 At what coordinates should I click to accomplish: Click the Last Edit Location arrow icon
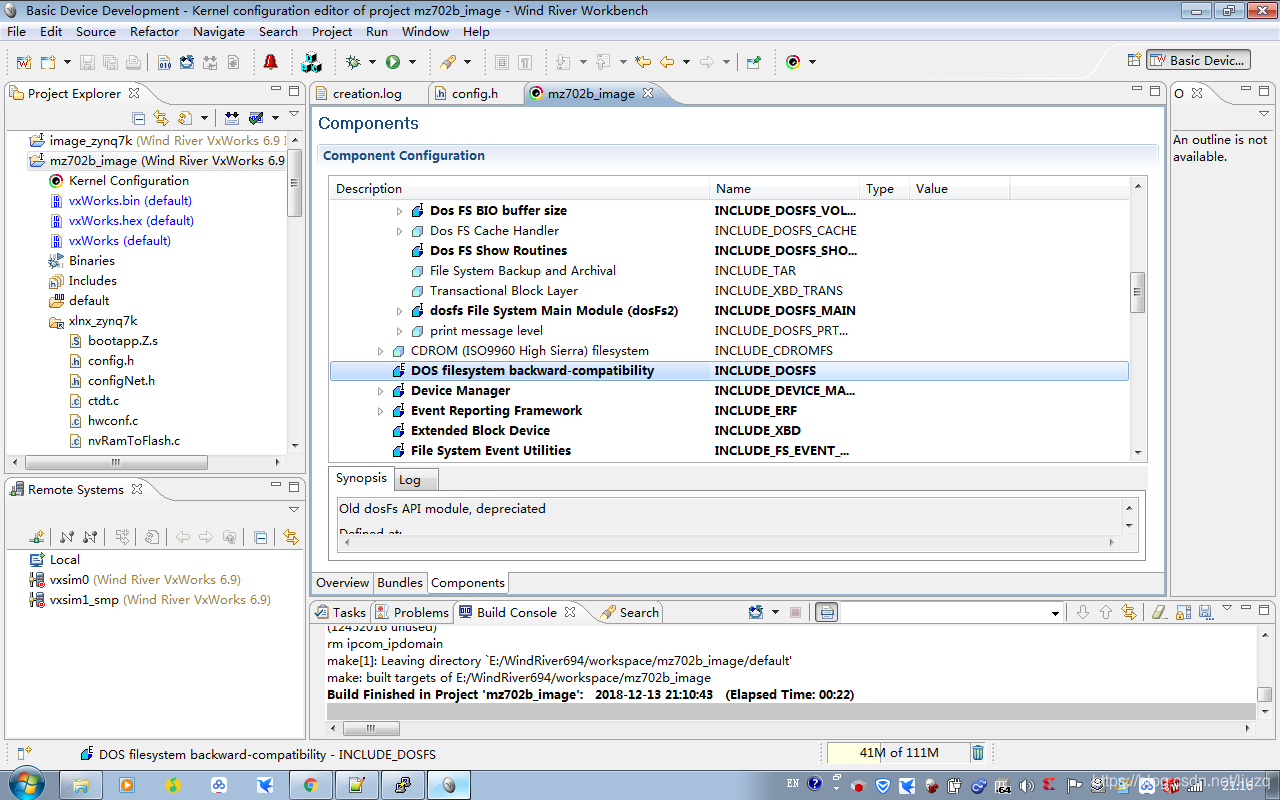643,62
